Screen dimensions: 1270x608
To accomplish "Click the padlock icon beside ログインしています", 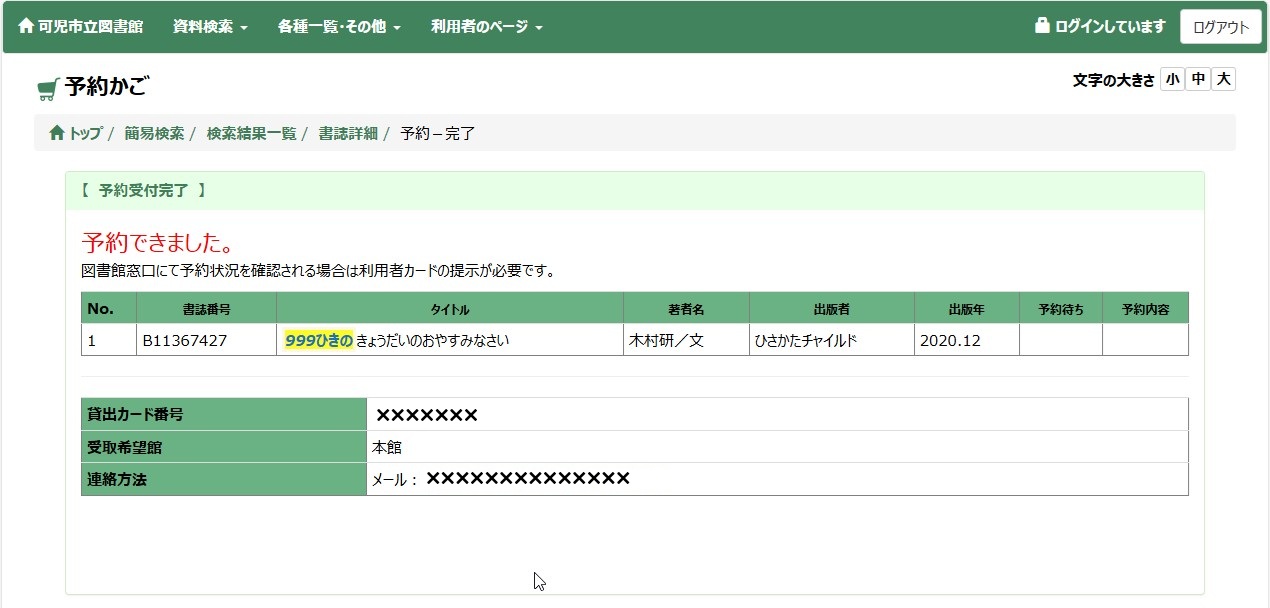I will [x=1042, y=26].
